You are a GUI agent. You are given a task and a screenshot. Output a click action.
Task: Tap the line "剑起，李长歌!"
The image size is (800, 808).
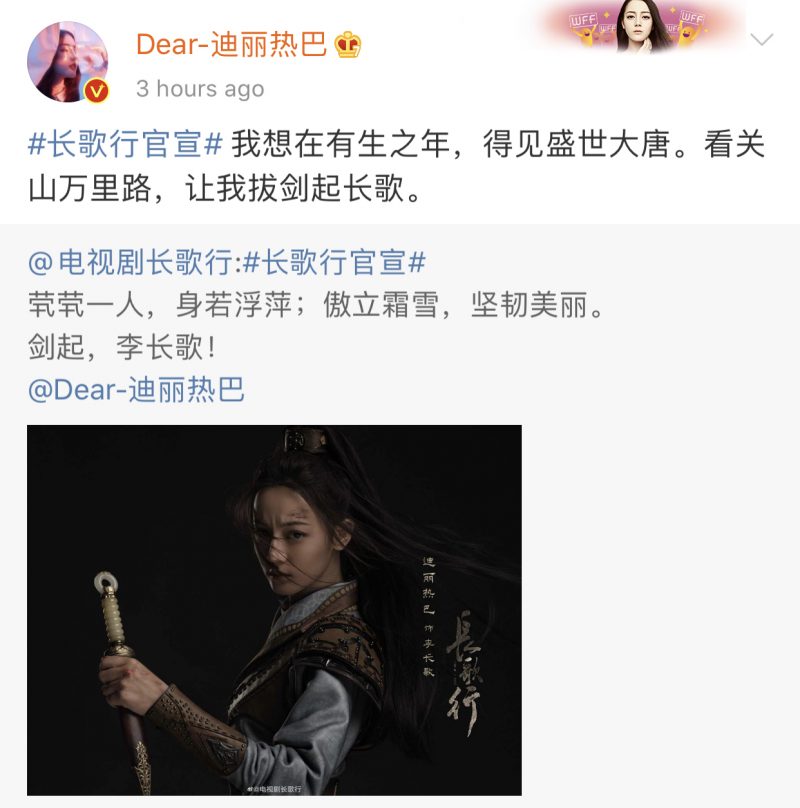point(122,347)
